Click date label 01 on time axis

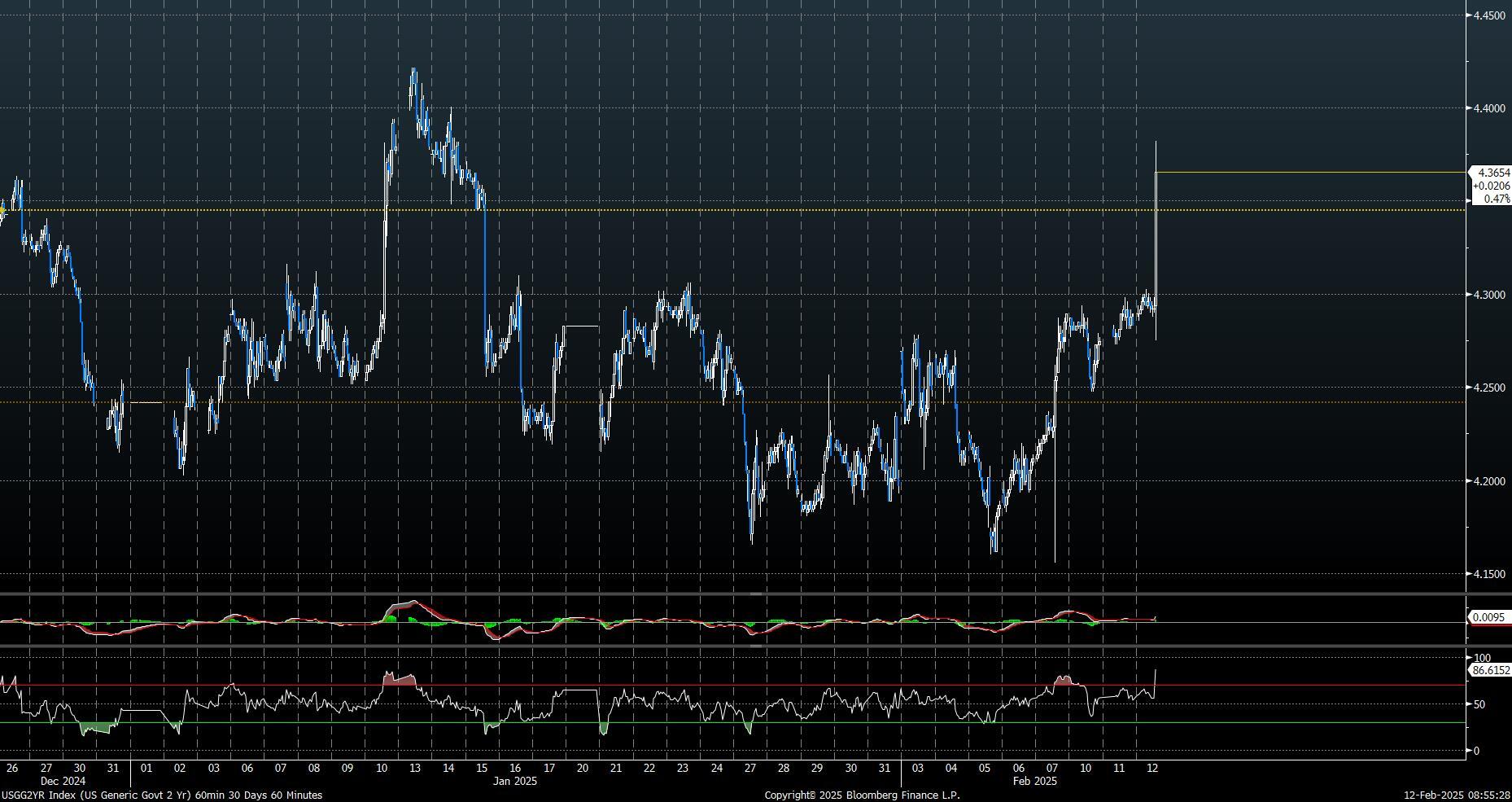tap(146, 768)
